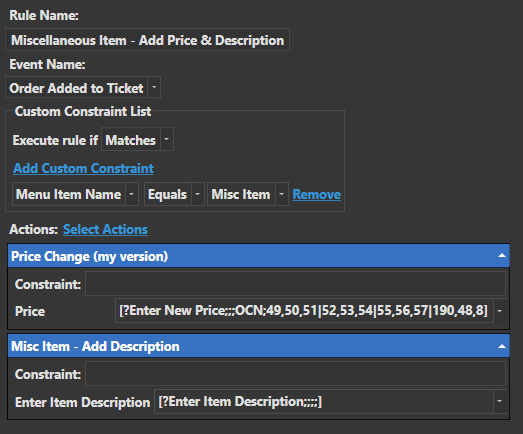Open the Price field dropdown arrow
The height and width of the screenshot is (434, 523).
point(500,311)
